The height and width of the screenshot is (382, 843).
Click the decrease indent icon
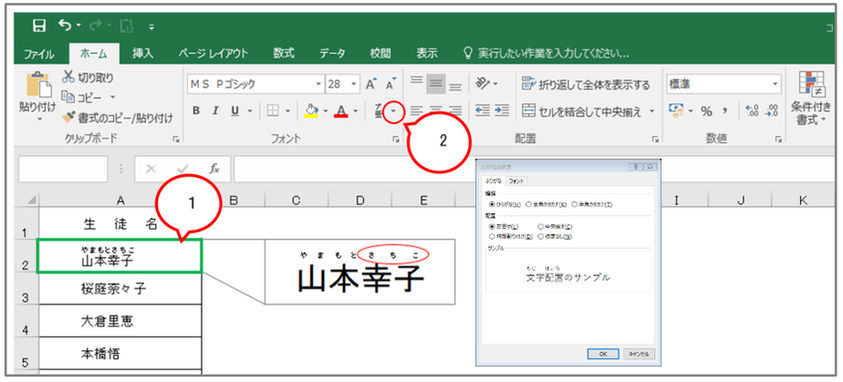click(482, 111)
